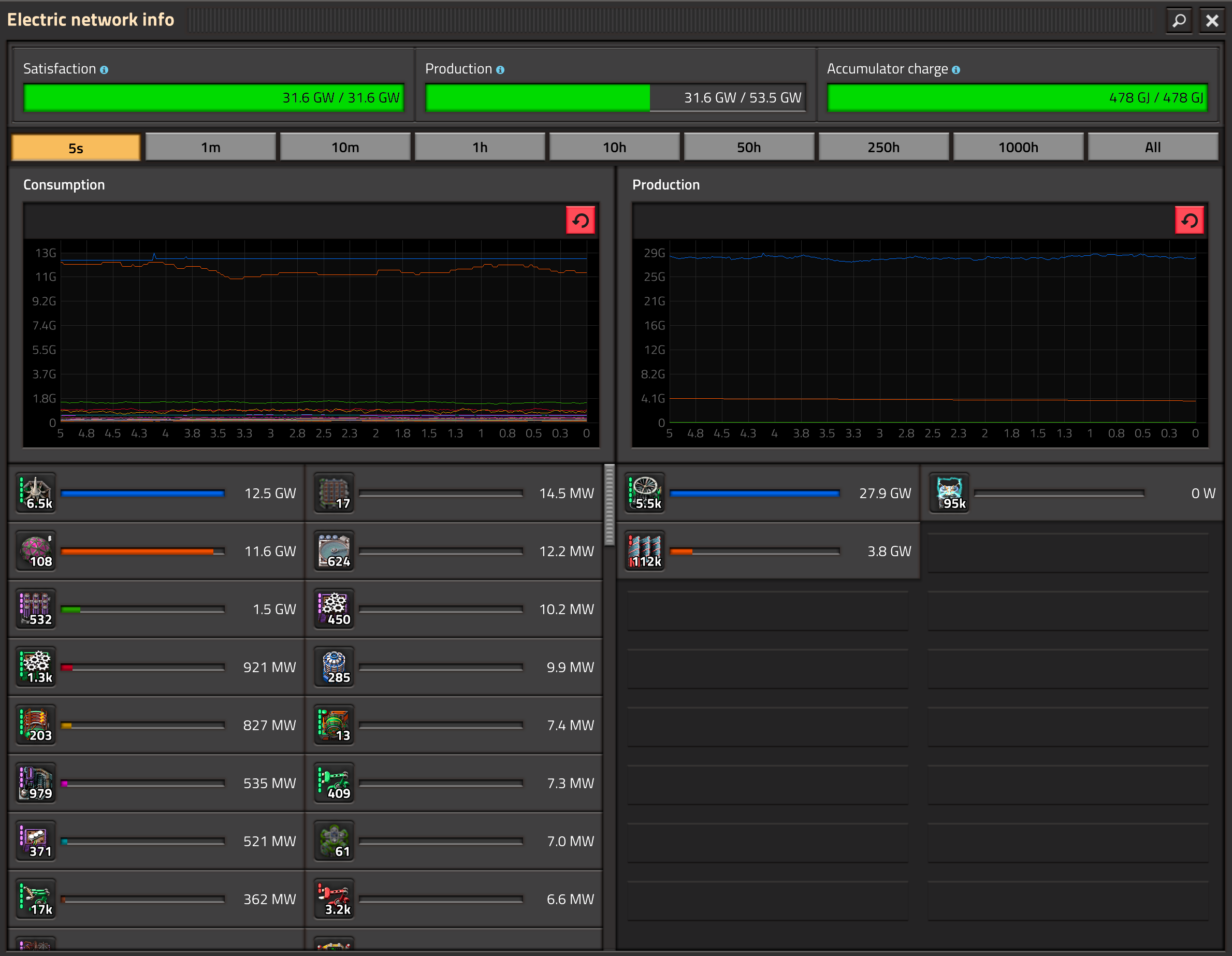The height and width of the screenshot is (956, 1232).
Task: Click the blue bar of the 27.9 GW row
Action: pos(754,494)
